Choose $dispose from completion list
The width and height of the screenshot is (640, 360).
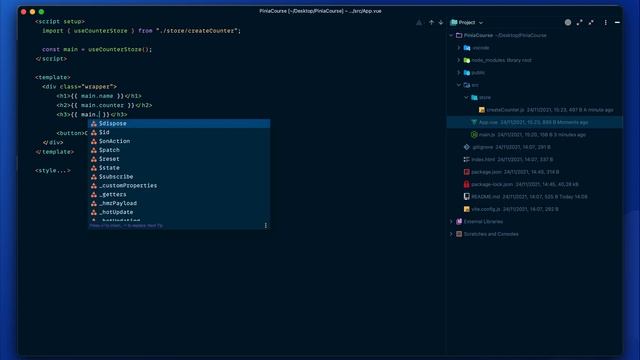pos(179,123)
